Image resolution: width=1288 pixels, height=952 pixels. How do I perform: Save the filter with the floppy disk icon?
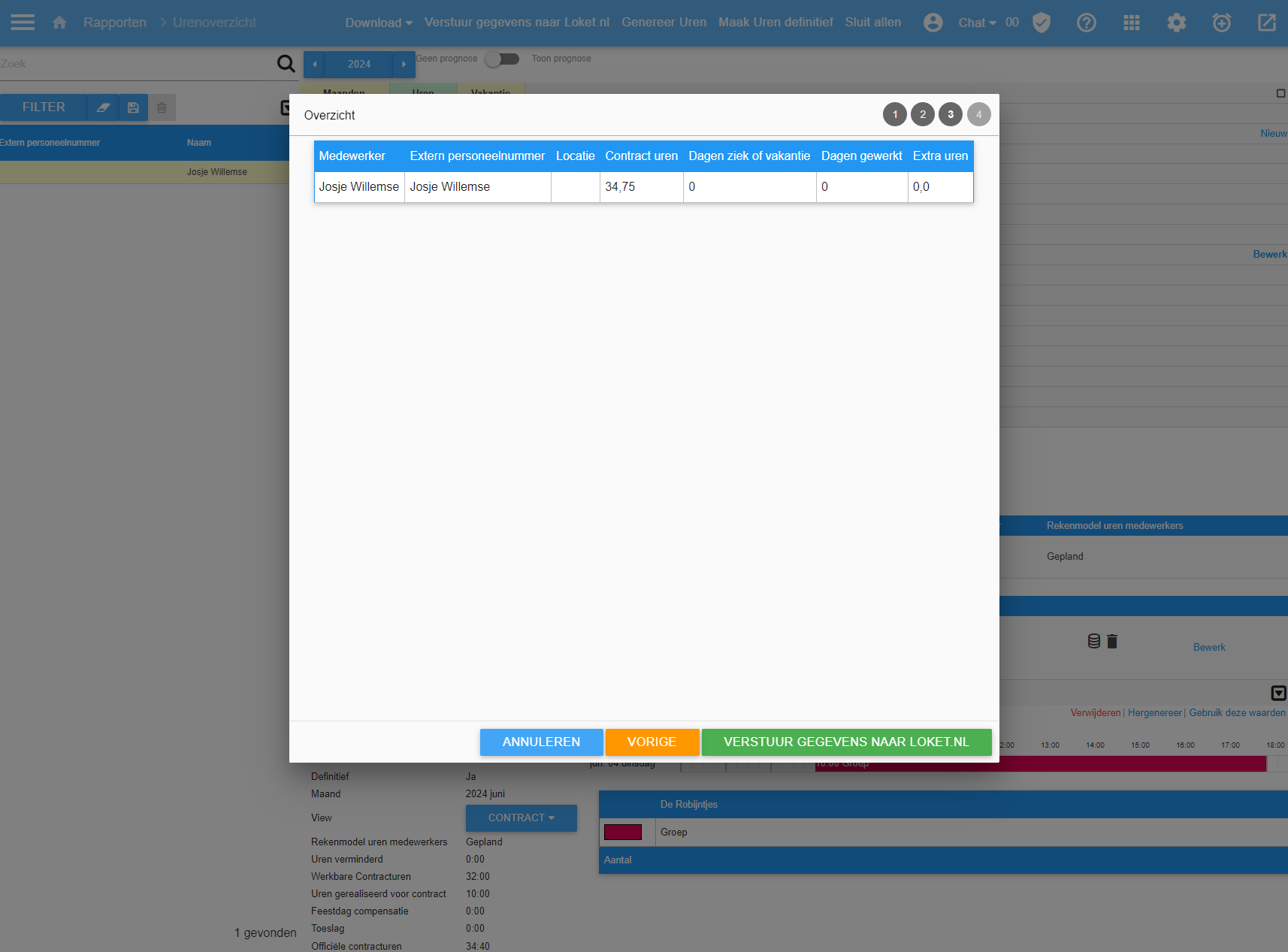[x=133, y=107]
